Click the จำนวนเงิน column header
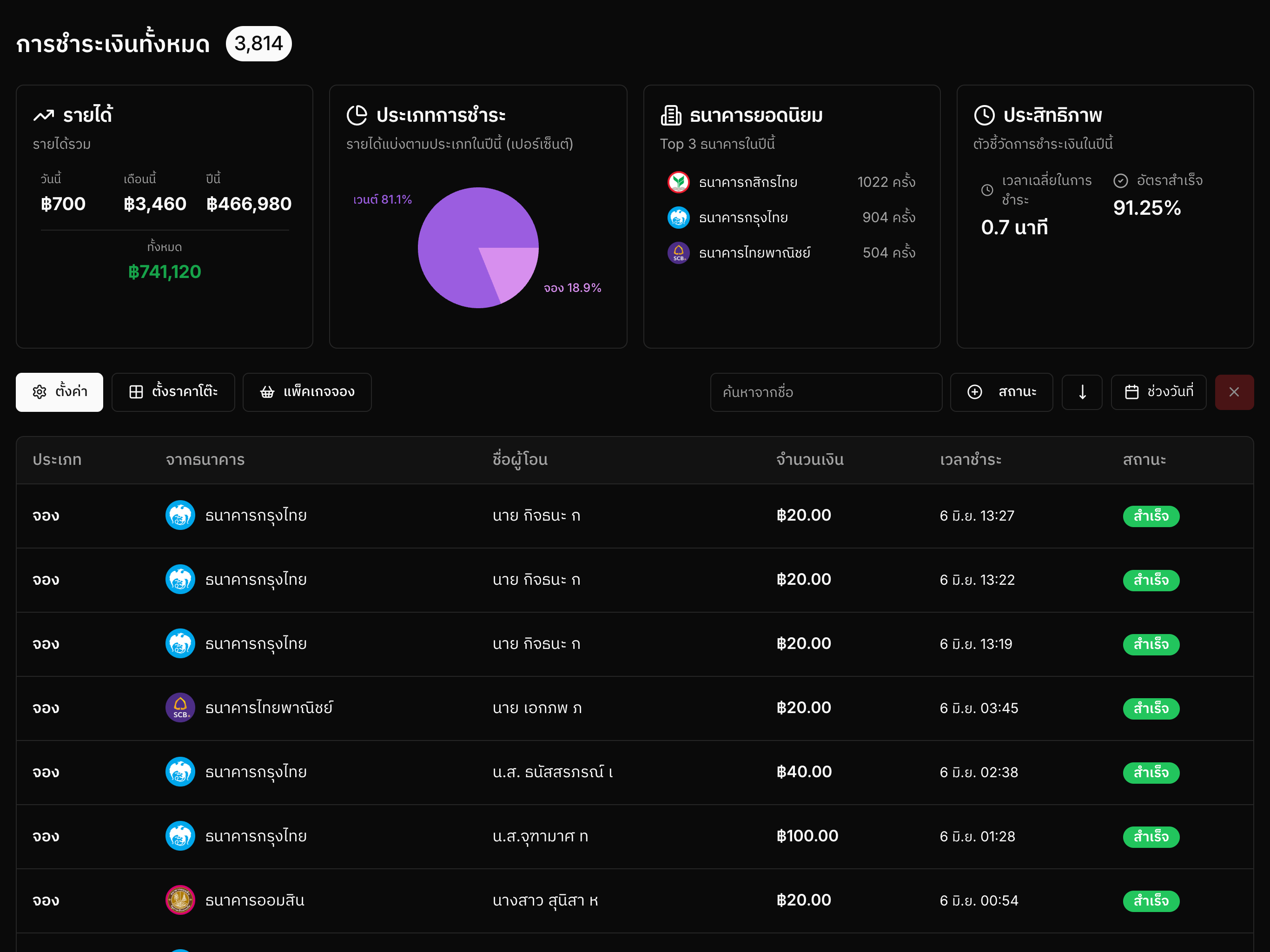1270x952 pixels. [809, 459]
